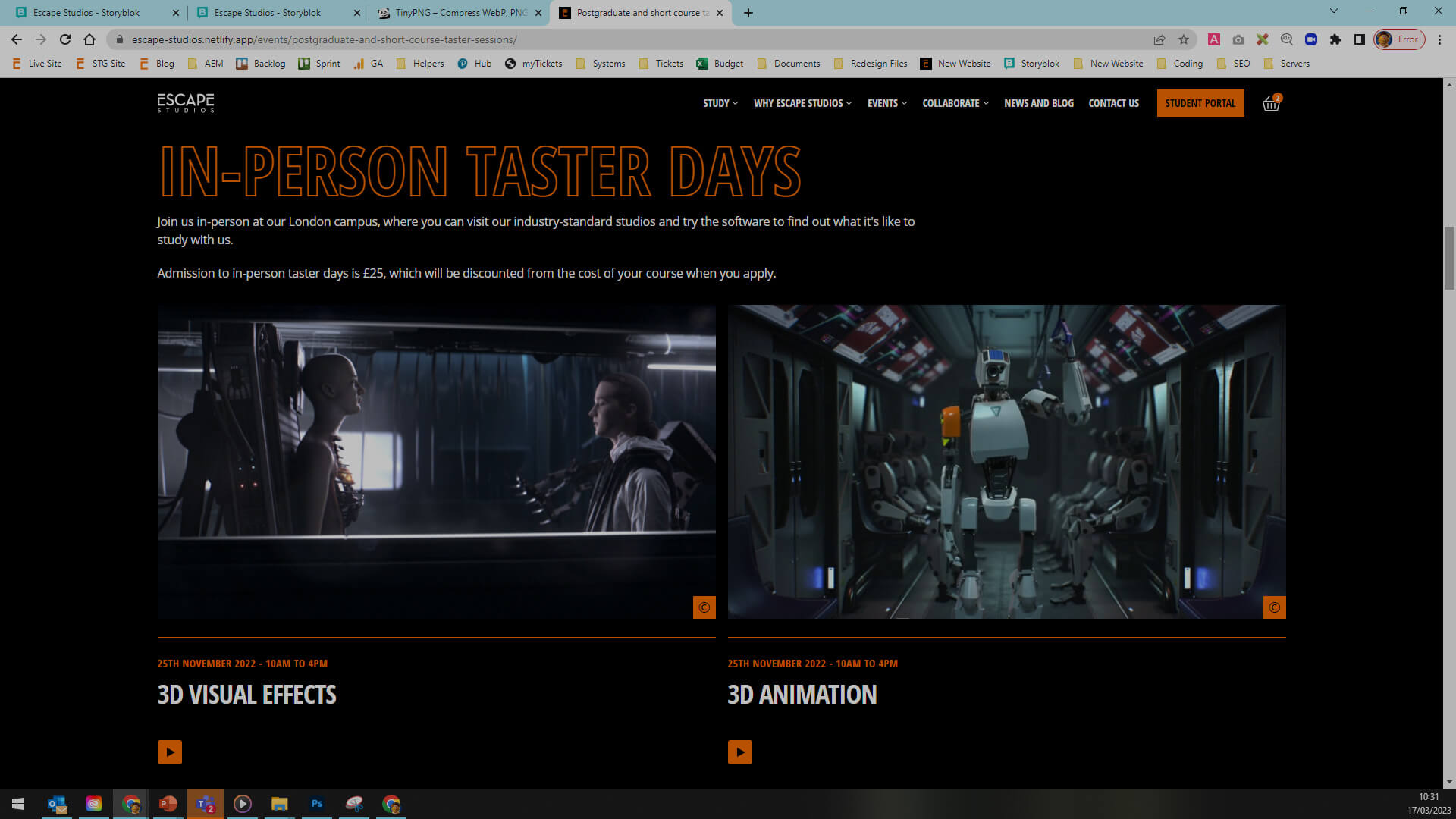Open the myTickets bookmark
The height and width of the screenshot is (819, 1456).
534,64
